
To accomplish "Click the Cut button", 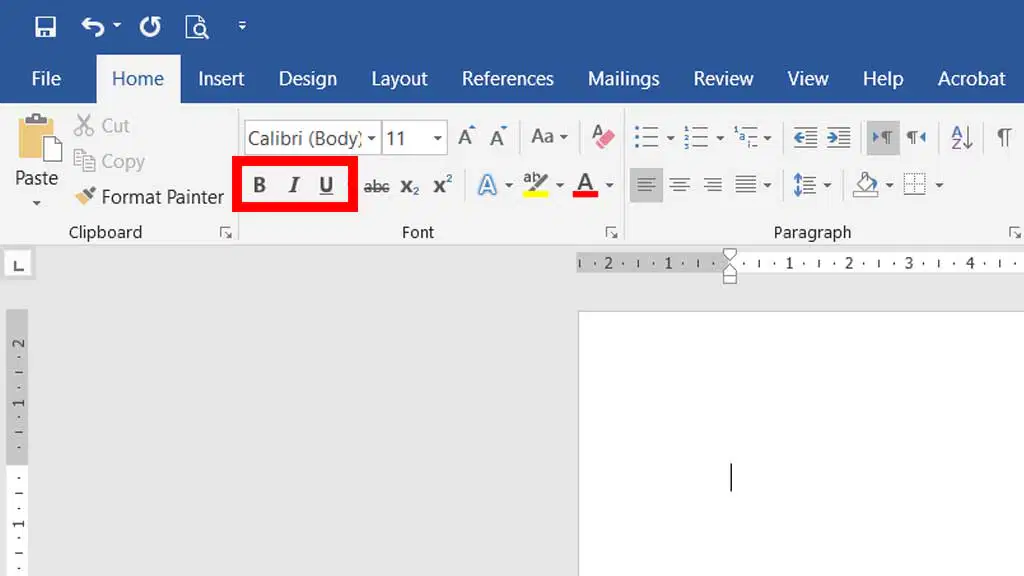I will [102, 125].
